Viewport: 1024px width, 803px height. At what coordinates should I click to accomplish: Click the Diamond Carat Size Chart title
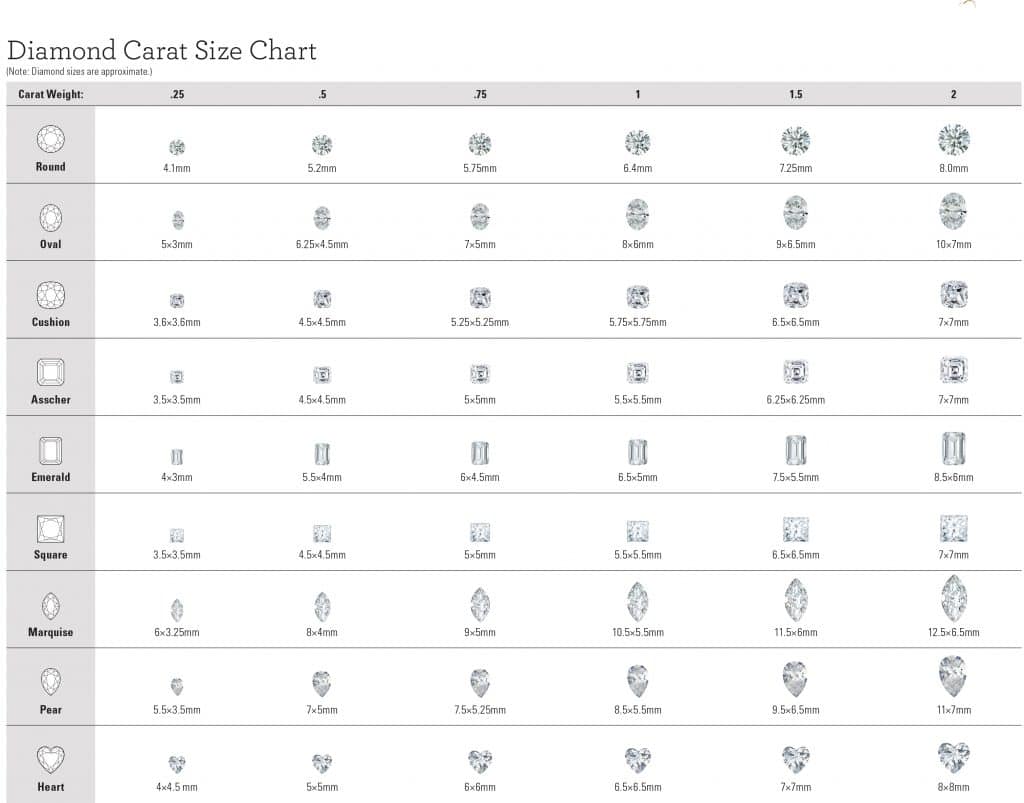click(x=161, y=50)
